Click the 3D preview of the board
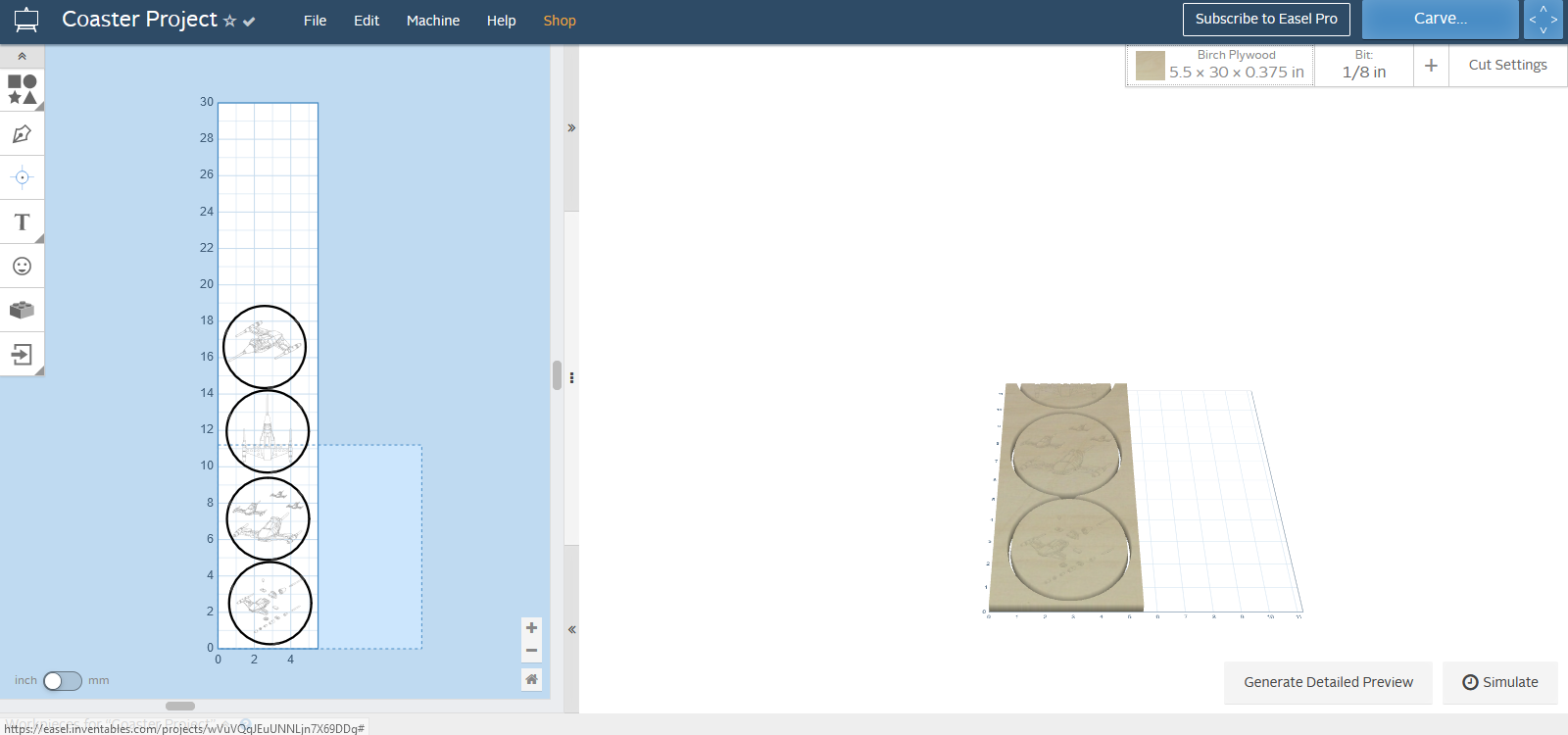Viewport: 1568px width, 735px height. [1066, 498]
